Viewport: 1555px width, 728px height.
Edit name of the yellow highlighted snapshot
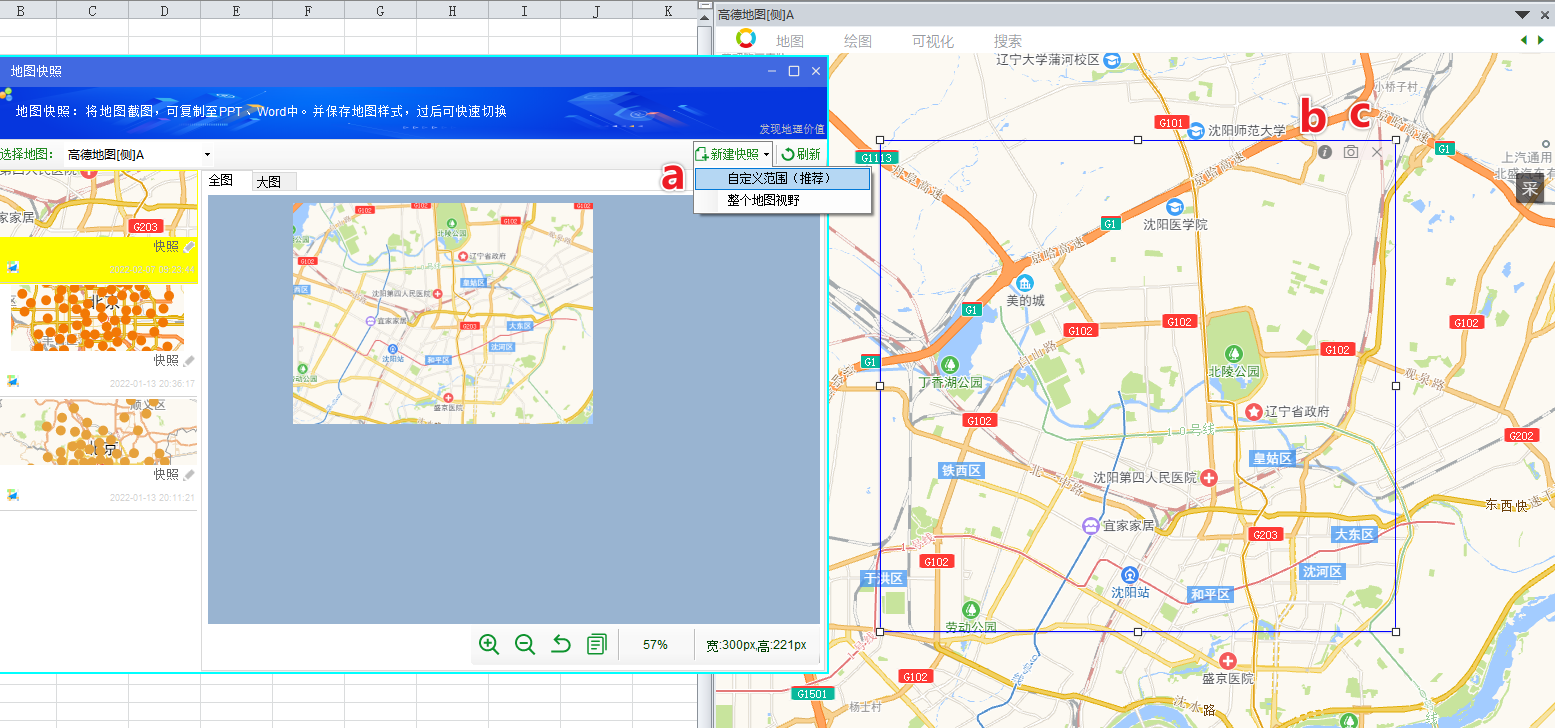[190, 246]
